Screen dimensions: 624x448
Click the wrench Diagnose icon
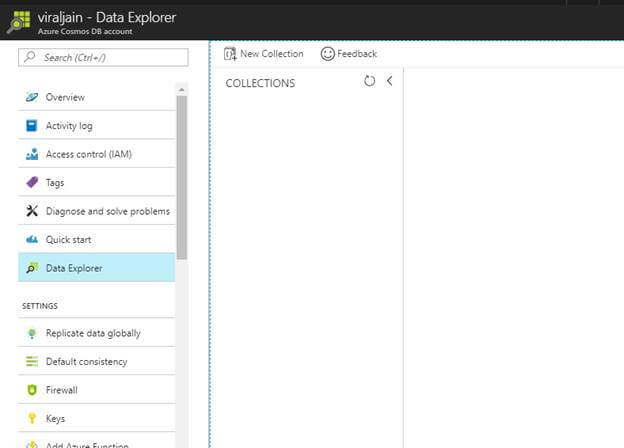click(x=32, y=211)
